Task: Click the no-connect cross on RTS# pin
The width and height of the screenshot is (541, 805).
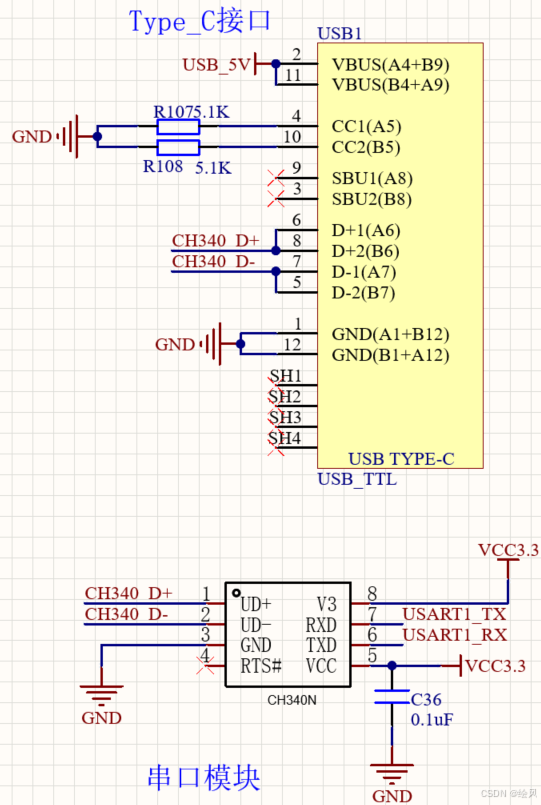Action: 205,666
